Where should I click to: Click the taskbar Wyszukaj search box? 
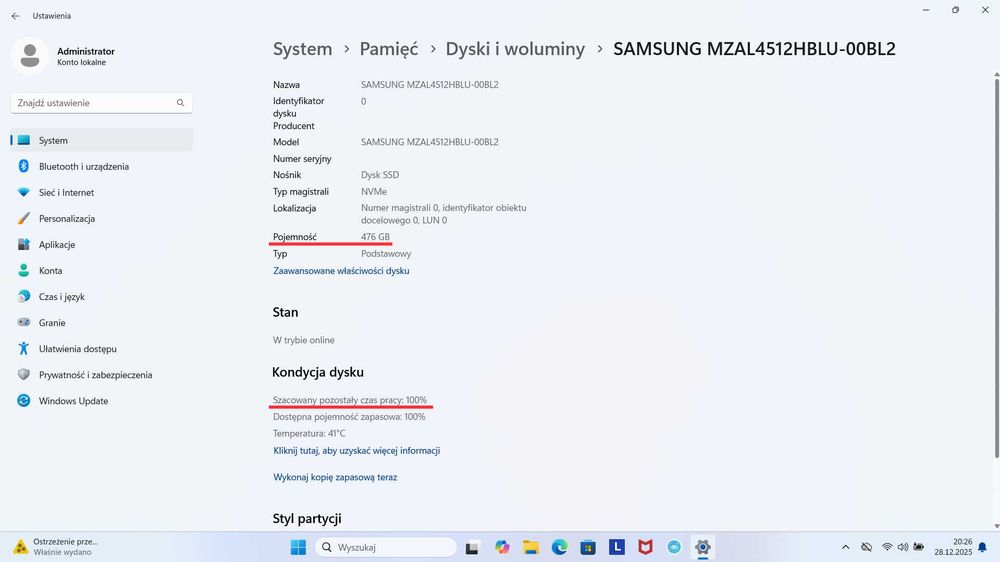click(386, 547)
